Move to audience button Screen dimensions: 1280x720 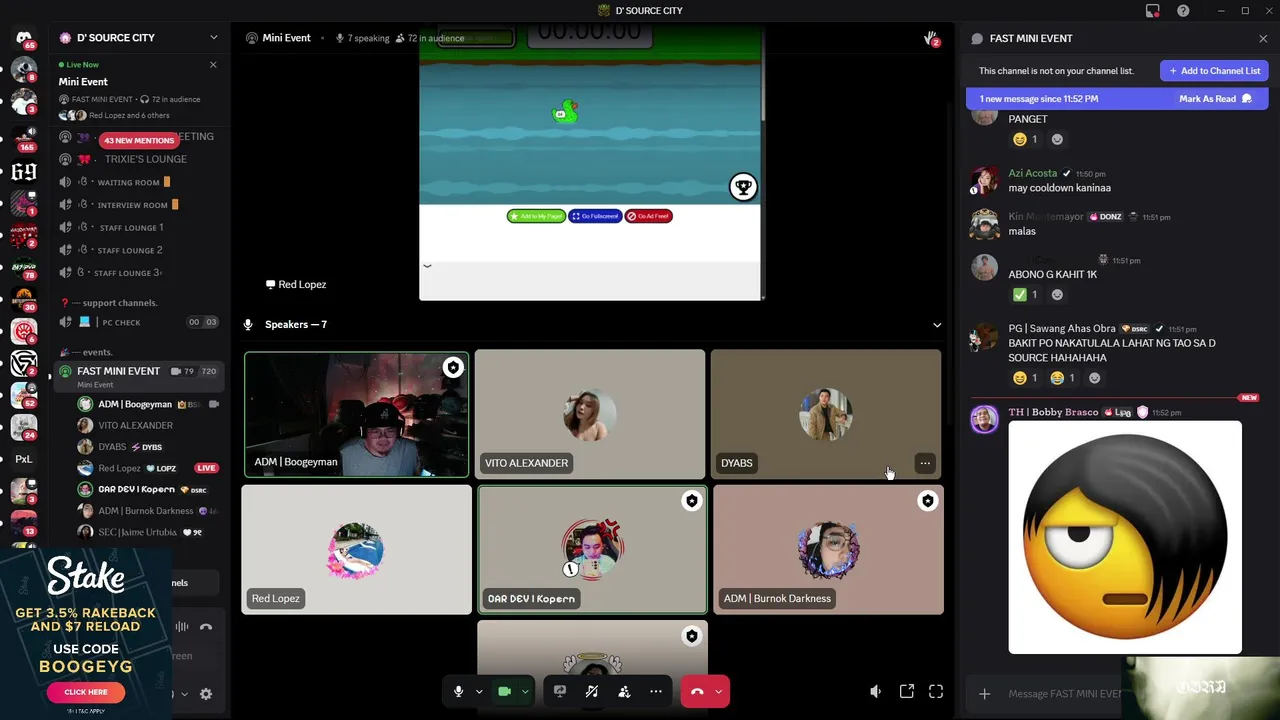pos(624,691)
